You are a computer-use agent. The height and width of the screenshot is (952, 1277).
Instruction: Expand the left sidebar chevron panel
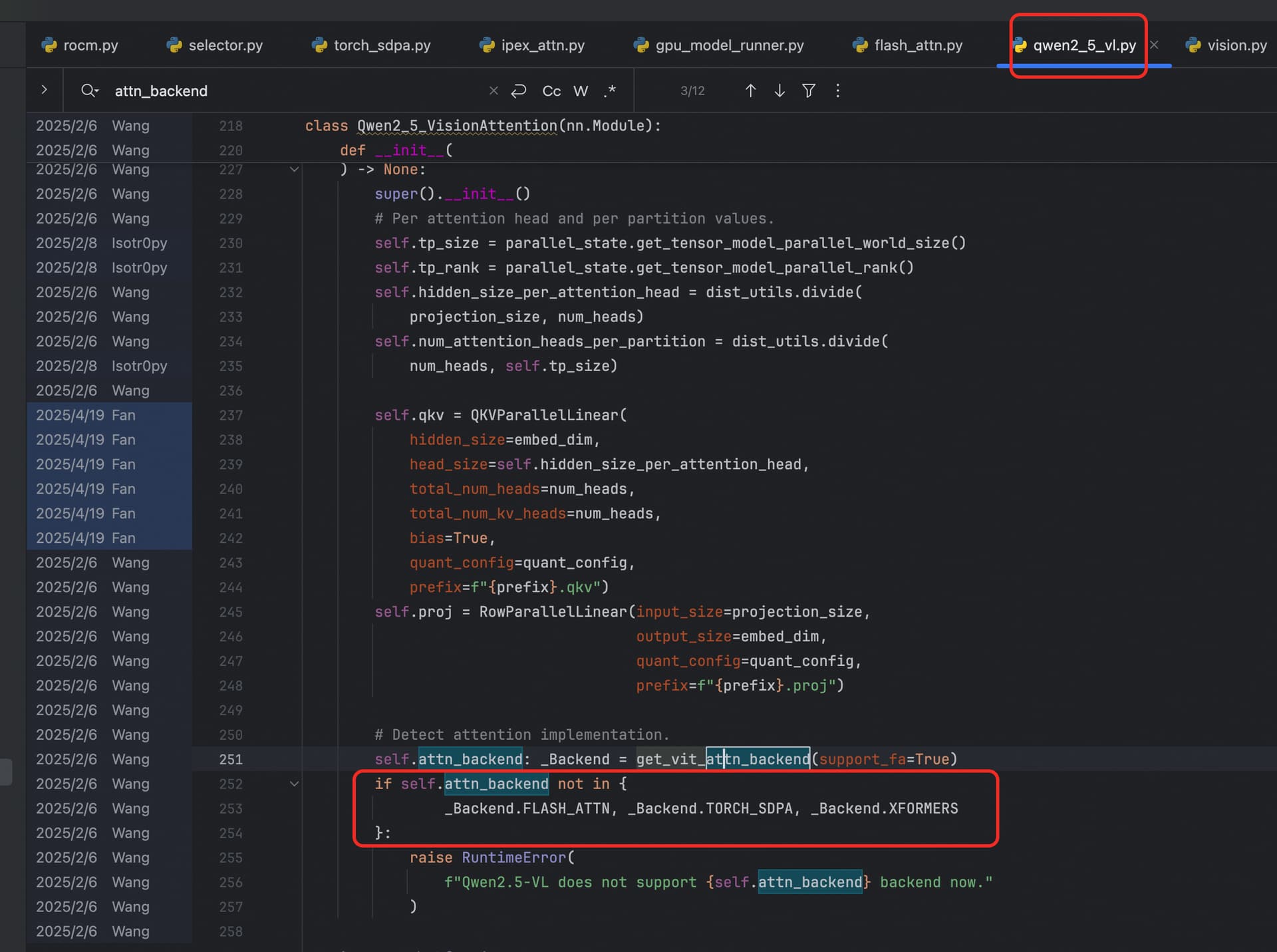[44, 90]
